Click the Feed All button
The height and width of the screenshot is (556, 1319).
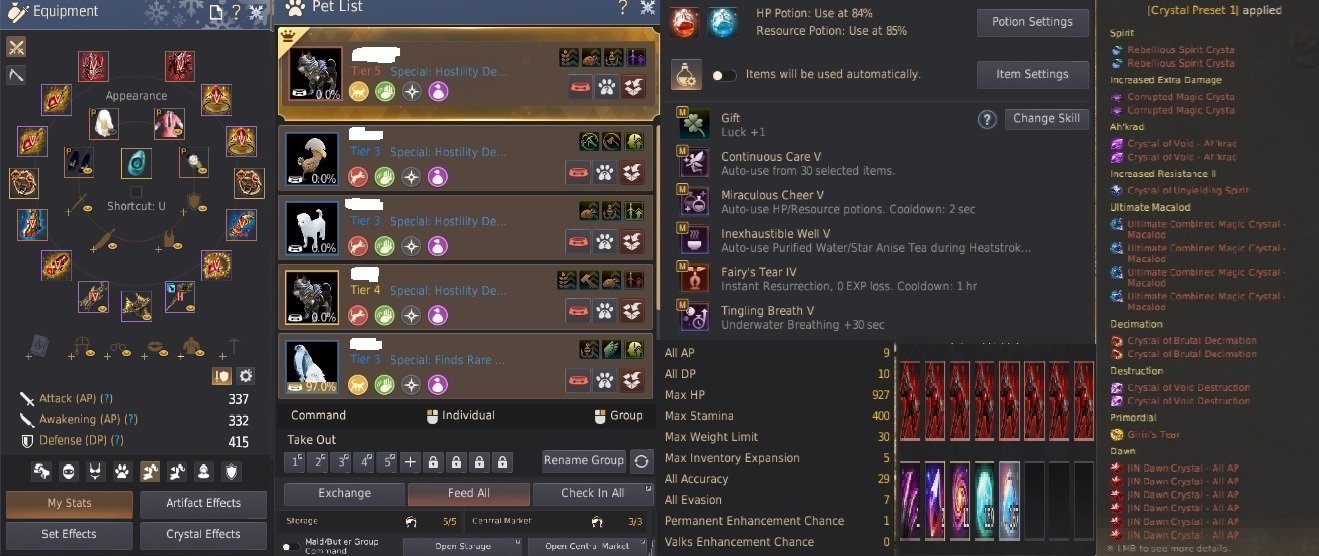tap(469, 493)
